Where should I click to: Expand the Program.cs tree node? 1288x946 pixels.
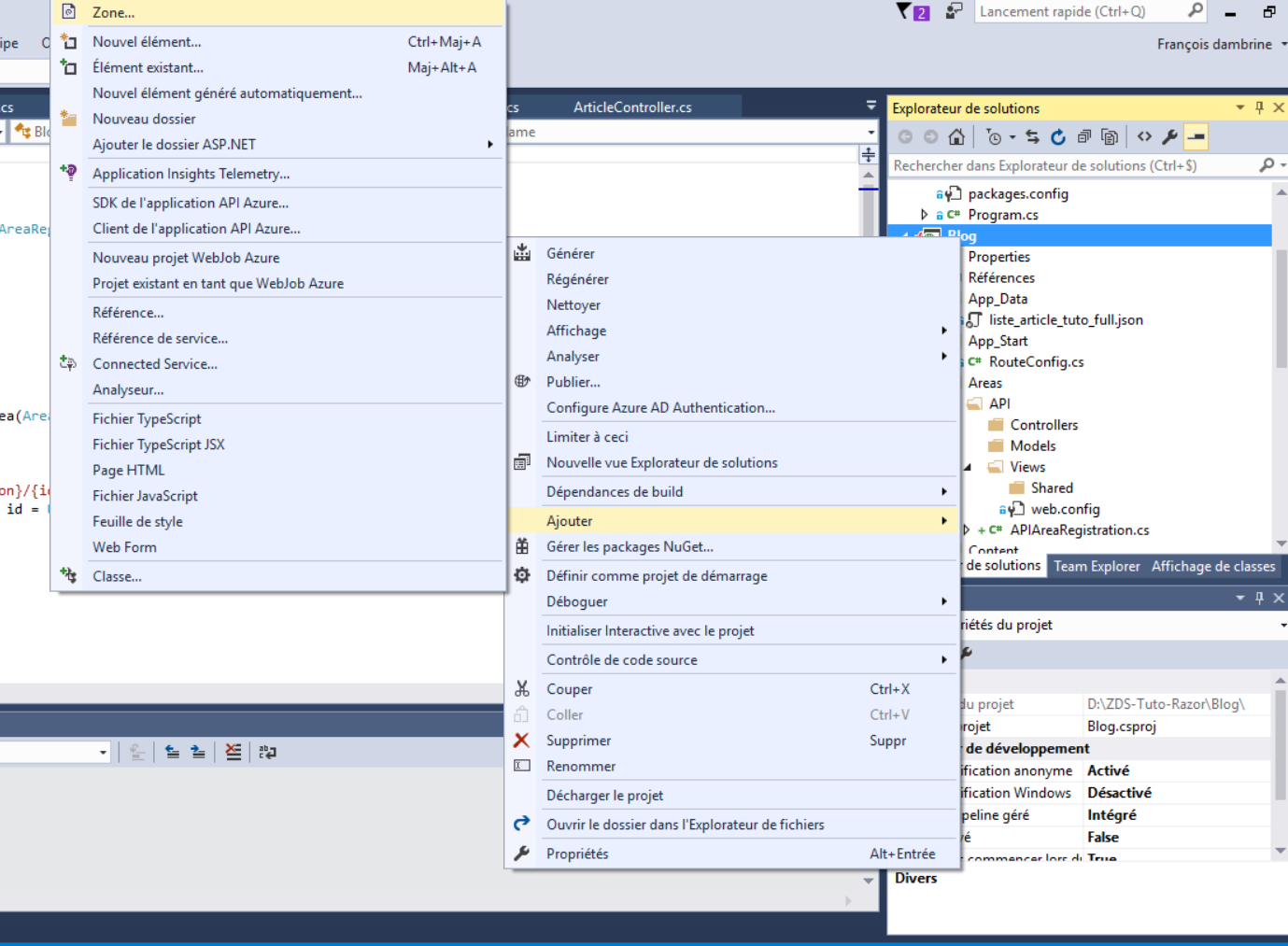point(925,215)
